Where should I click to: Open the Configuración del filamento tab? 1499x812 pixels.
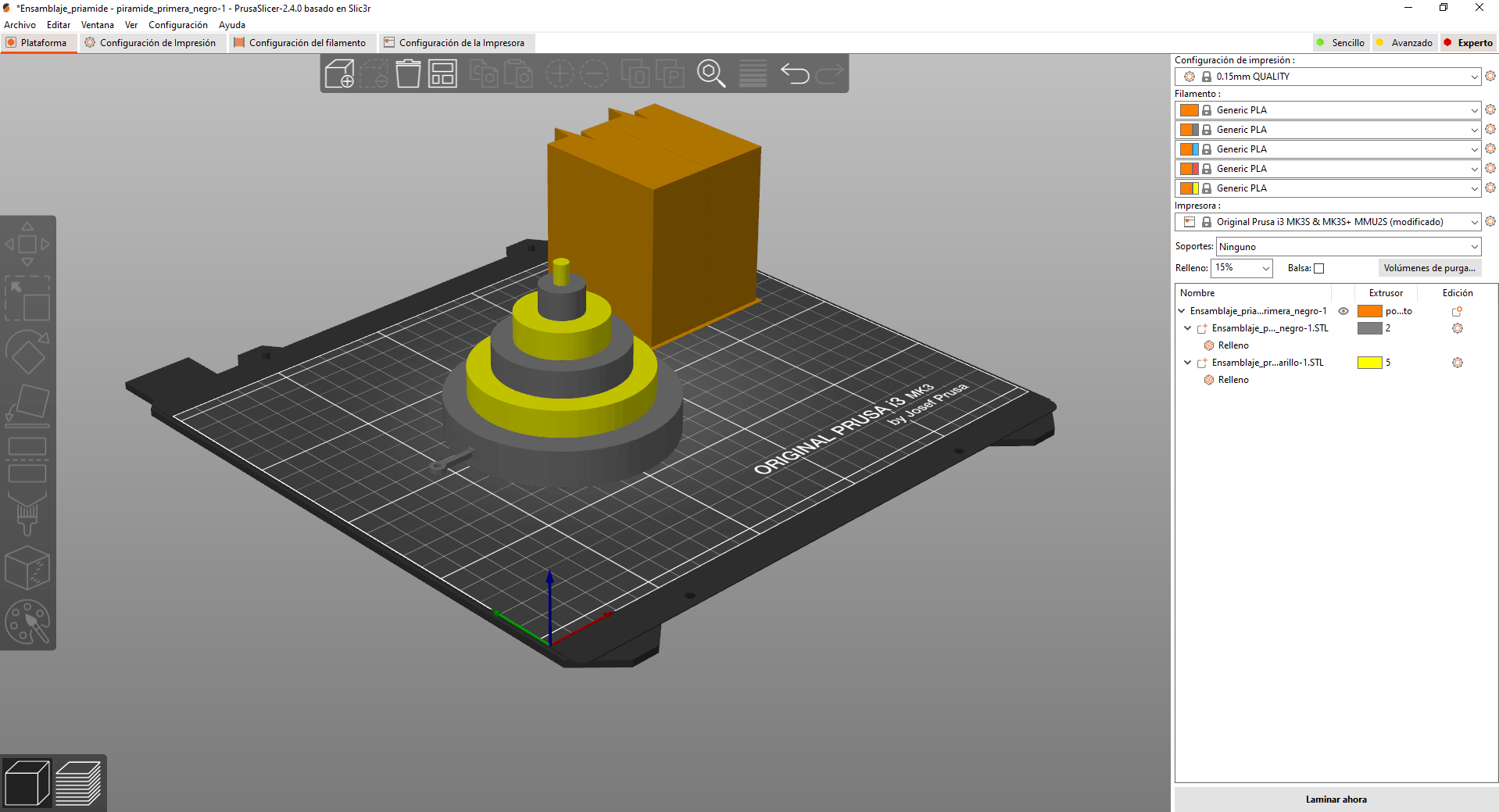[299, 43]
